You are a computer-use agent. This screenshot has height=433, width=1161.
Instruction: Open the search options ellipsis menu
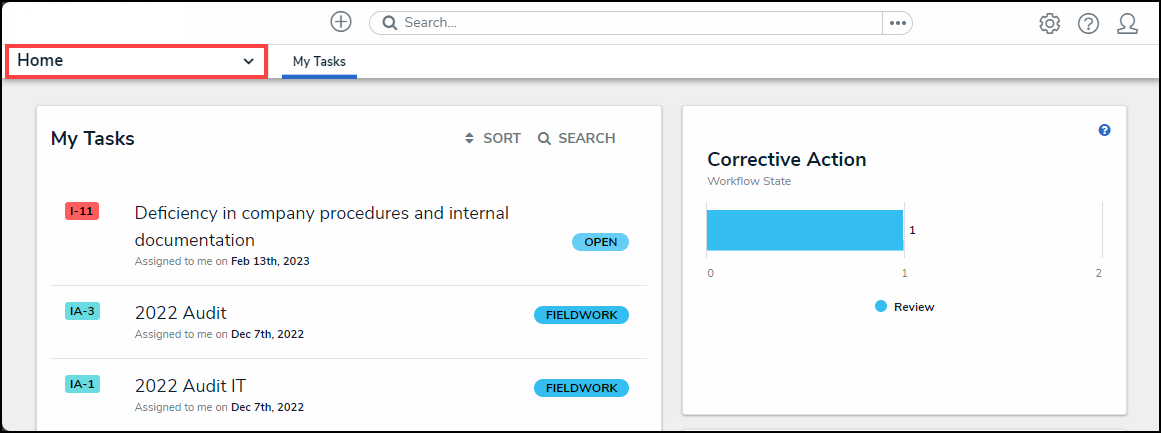[x=897, y=23]
